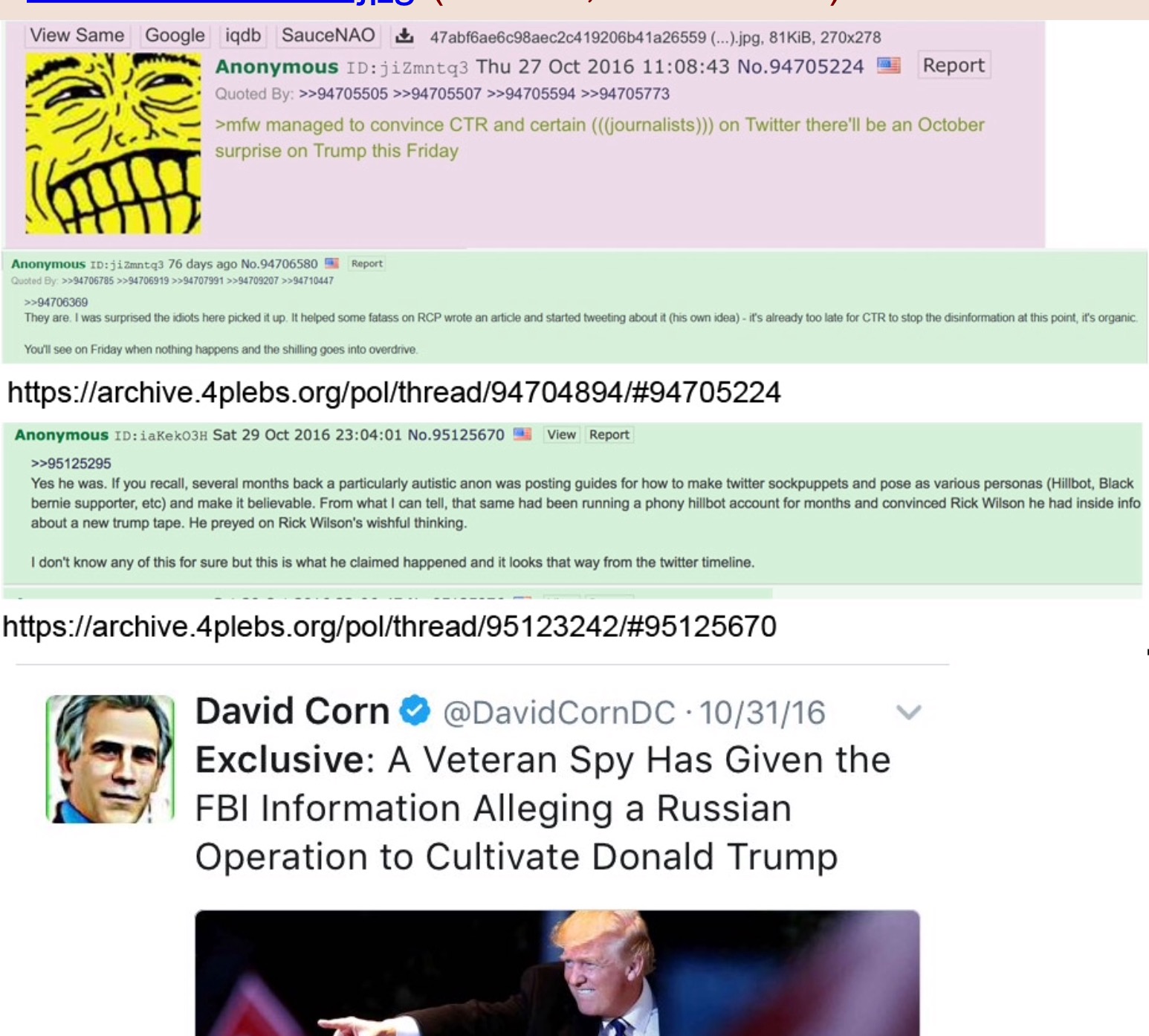The height and width of the screenshot is (1036, 1149).
Task: Click the iqdb search button
Action: (x=243, y=36)
